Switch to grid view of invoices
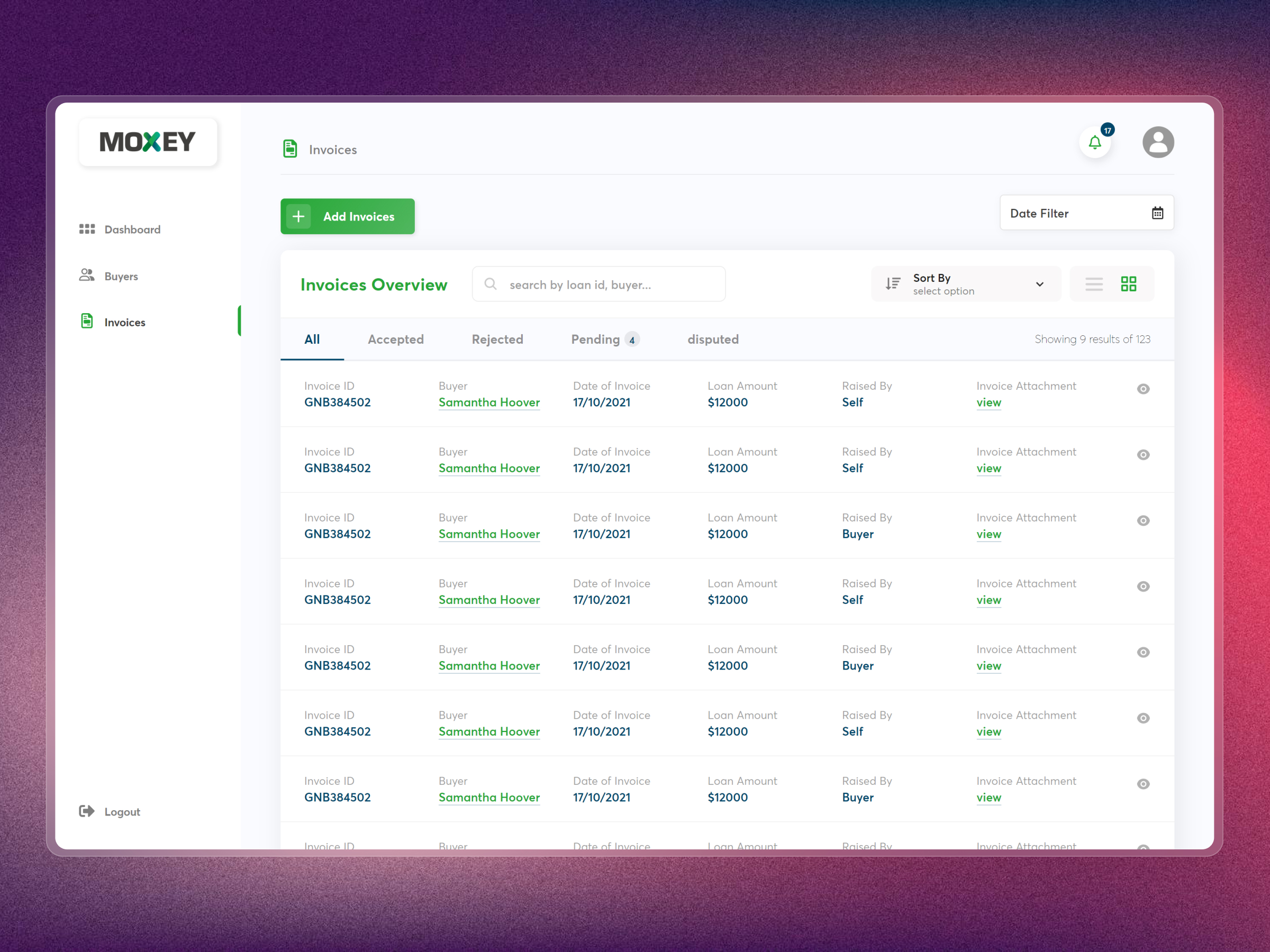Image resolution: width=1270 pixels, height=952 pixels. (x=1129, y=283)
